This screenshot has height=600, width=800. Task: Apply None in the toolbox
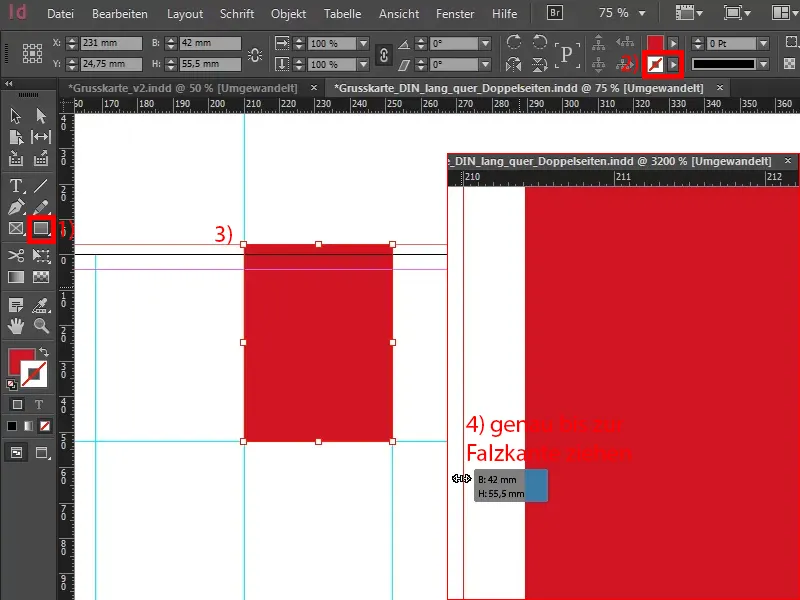45,426
